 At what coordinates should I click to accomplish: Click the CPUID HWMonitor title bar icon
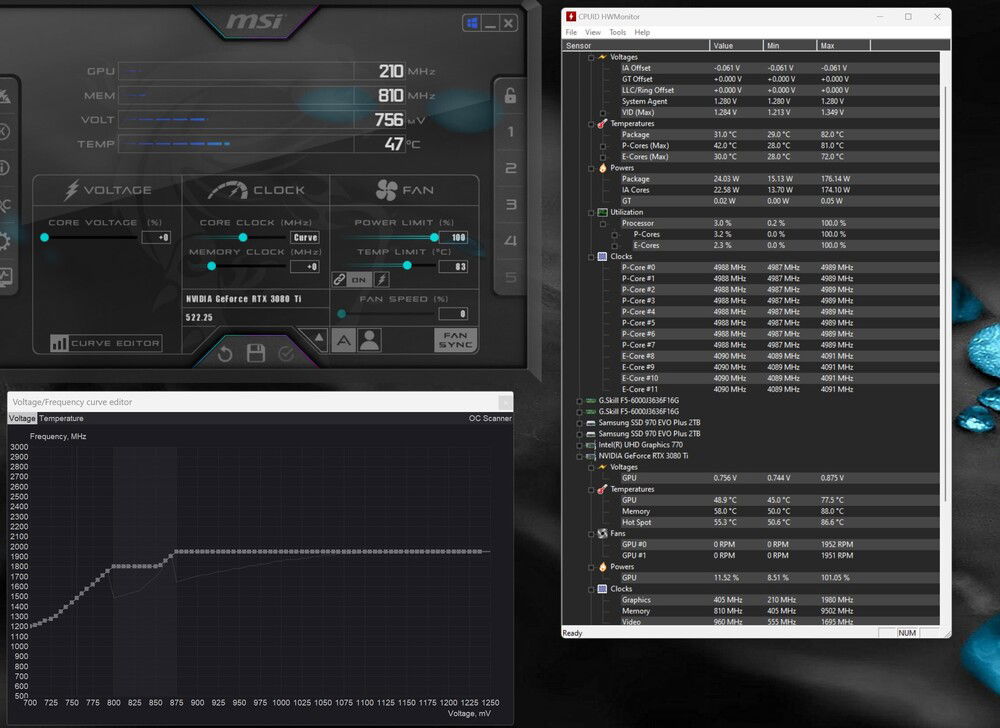click(x=571, y=17)
